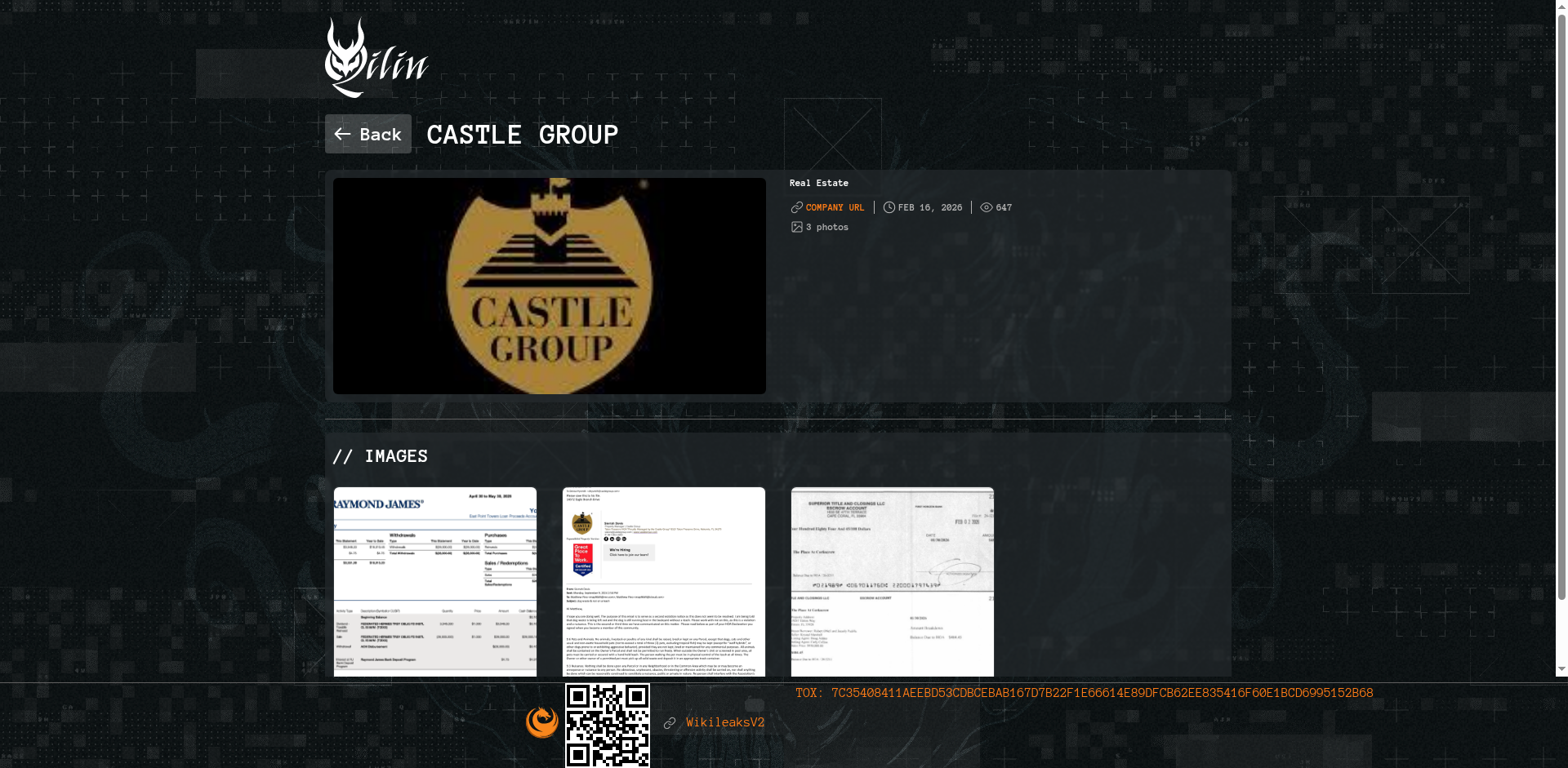The width and height of the screenshot is (1568, 768).
Task: Open the second thumbnail showing an email
Action: click(664, 581)
